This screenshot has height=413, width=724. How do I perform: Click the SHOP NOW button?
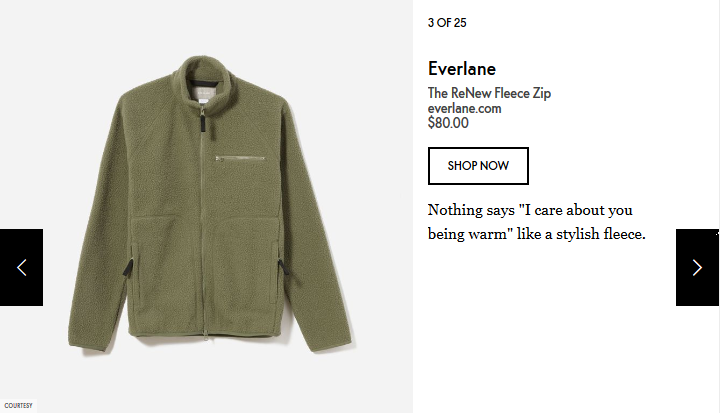pyautogui.click(x=478, y=166)
